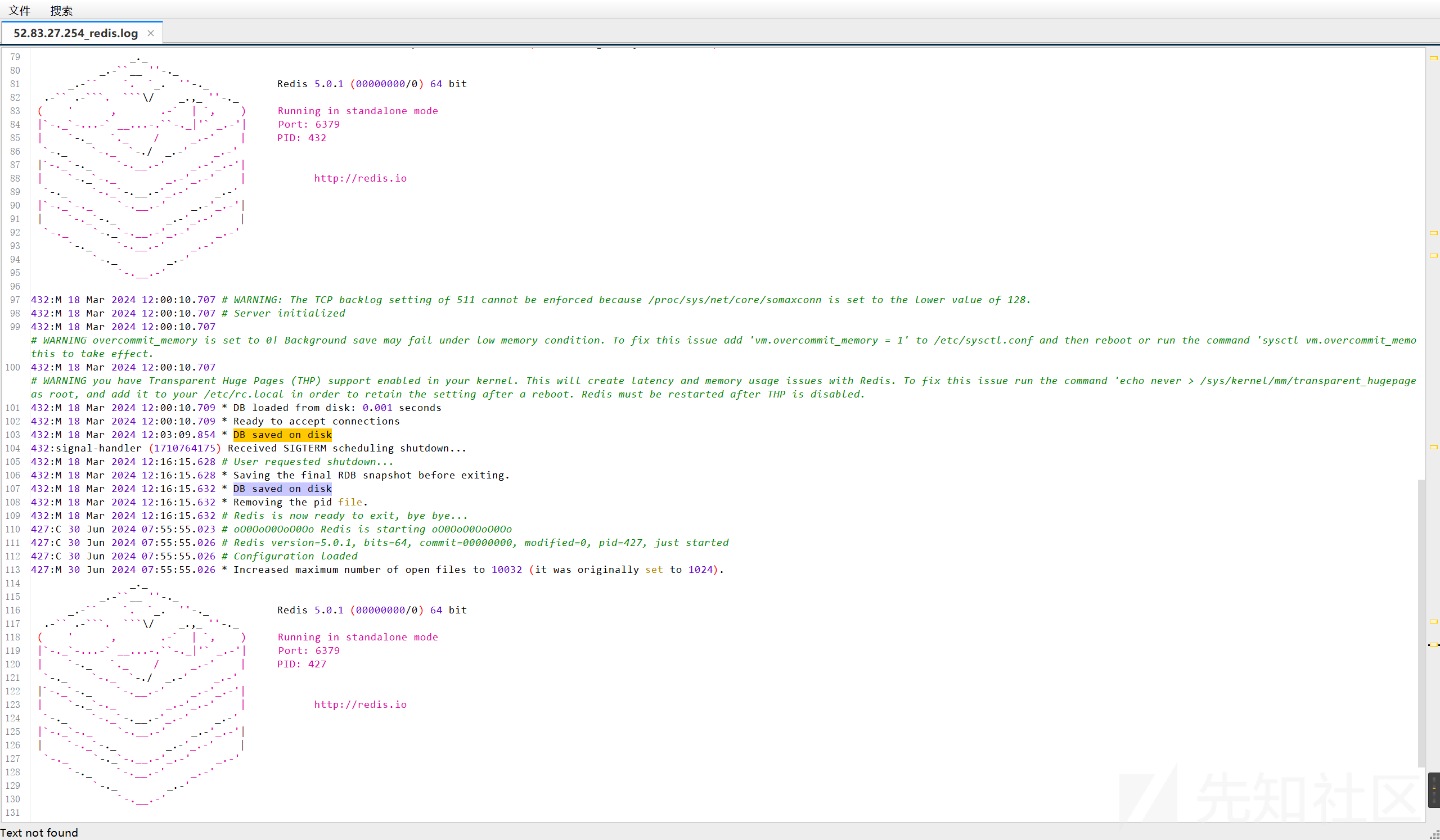Click the vertical scrollbar thumb

click(1420, 624)
